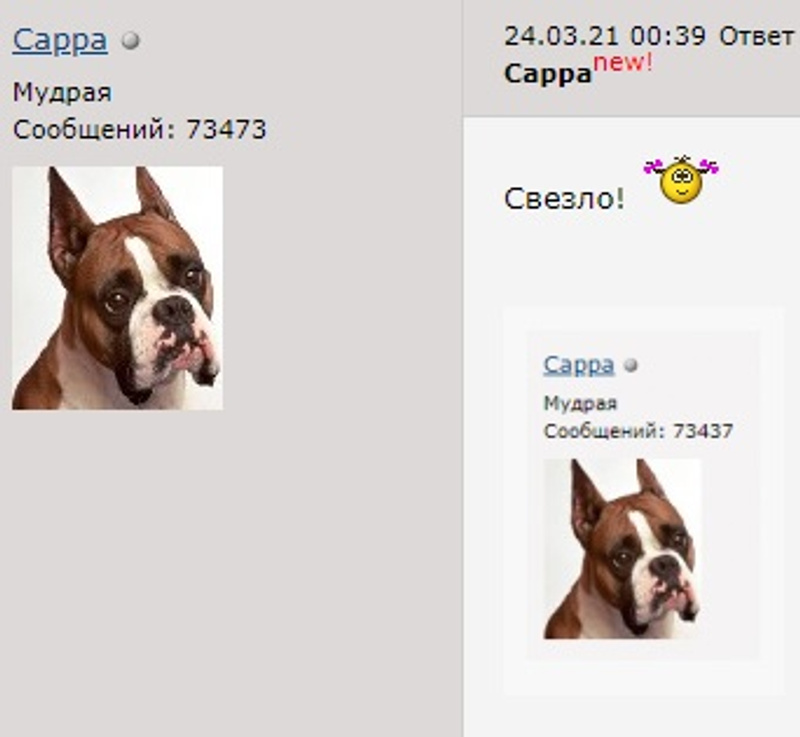Image resolution: width=800 pixels, height=737 pixels.
Task: Click the Свезло! message text
Action: pyautogui.click(x=564, y=198)
